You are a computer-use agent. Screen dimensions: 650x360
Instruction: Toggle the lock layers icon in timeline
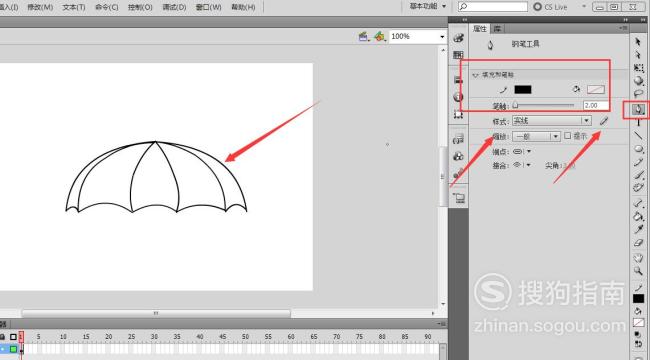point(3,337)
